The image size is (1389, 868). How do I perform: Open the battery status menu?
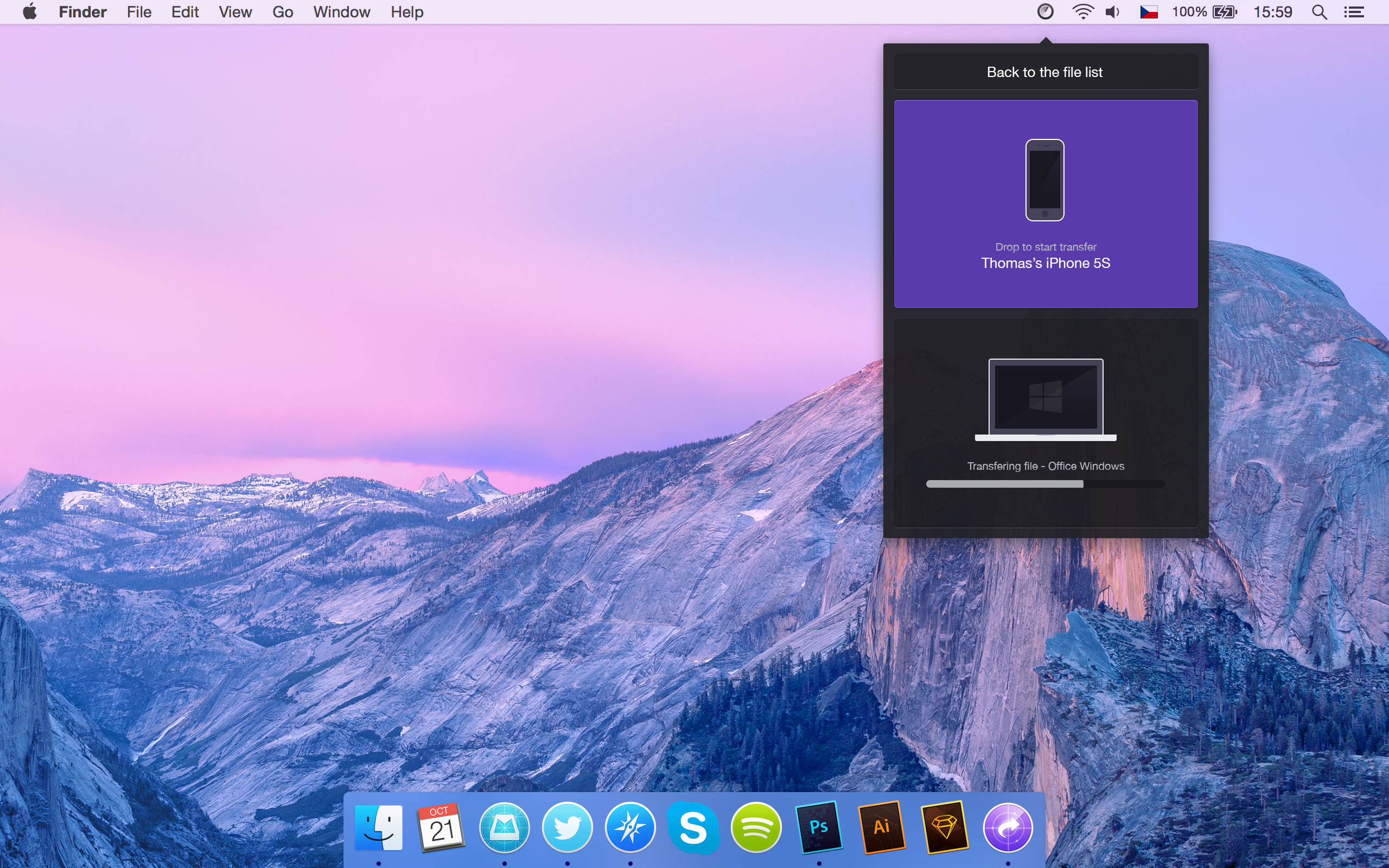(1205, 11)
